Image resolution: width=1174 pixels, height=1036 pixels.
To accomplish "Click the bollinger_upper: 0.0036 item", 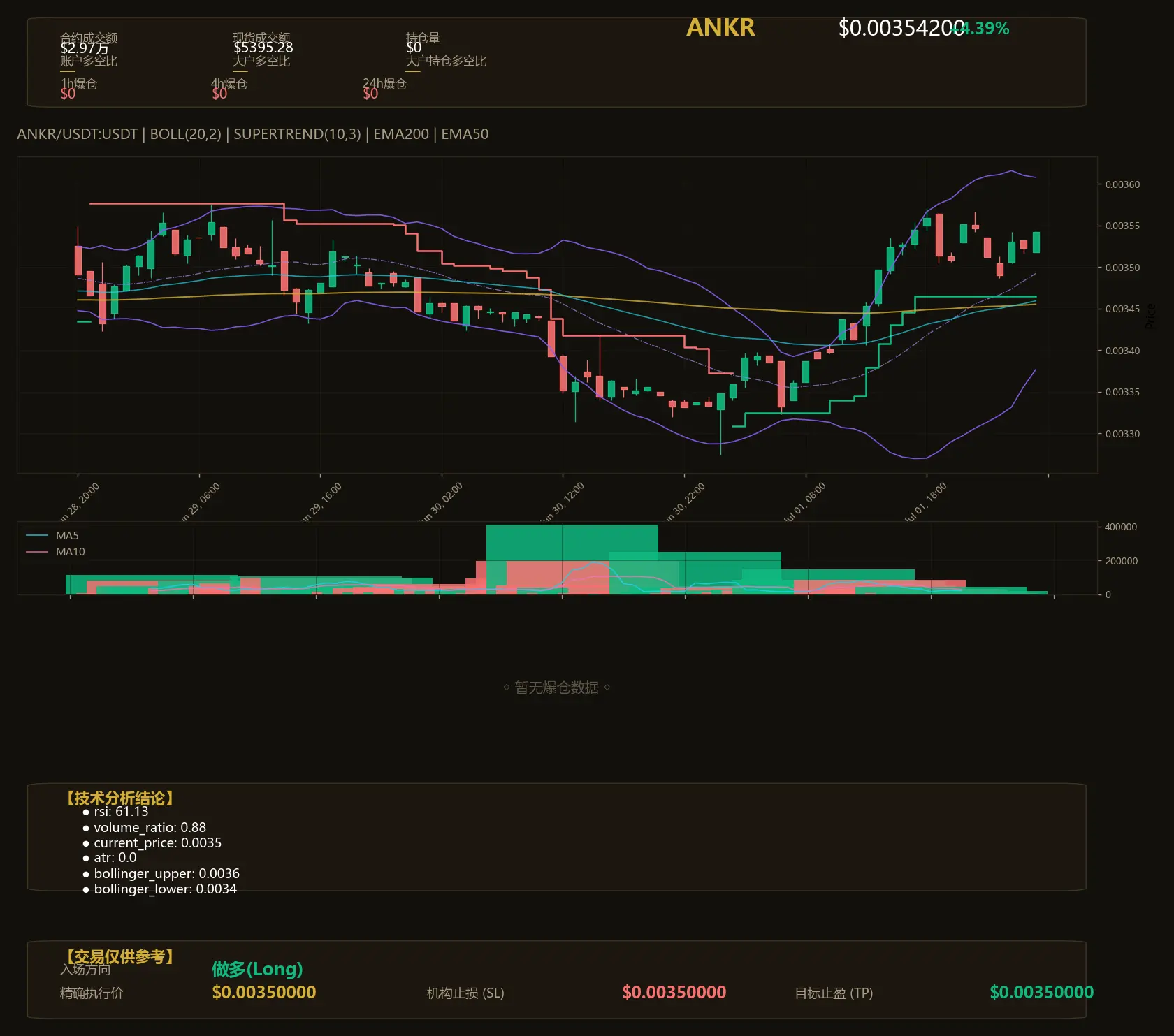I will click(161, 874).
